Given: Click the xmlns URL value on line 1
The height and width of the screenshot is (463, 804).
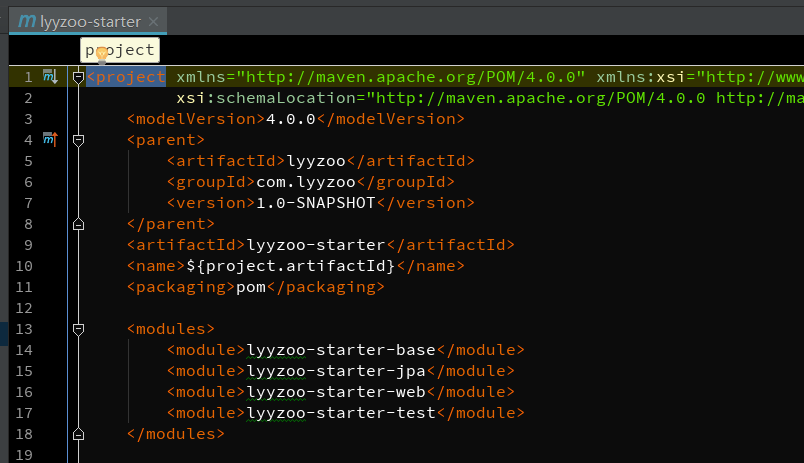Looking at the screenshot, I should pos(410,77).
